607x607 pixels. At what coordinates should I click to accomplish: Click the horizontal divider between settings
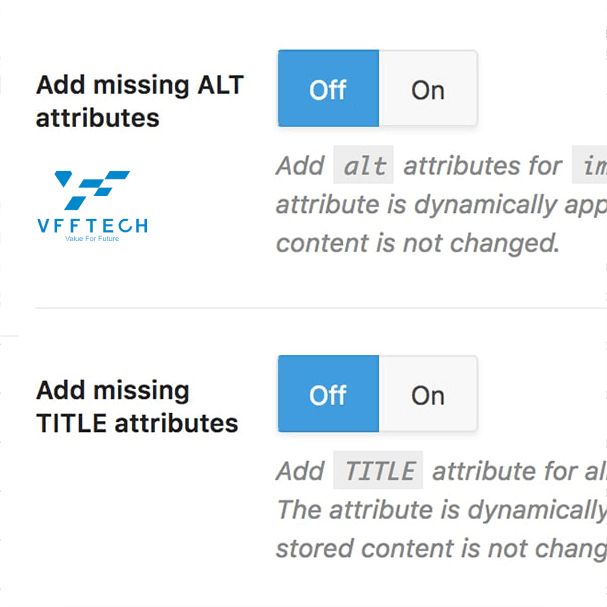321,308
